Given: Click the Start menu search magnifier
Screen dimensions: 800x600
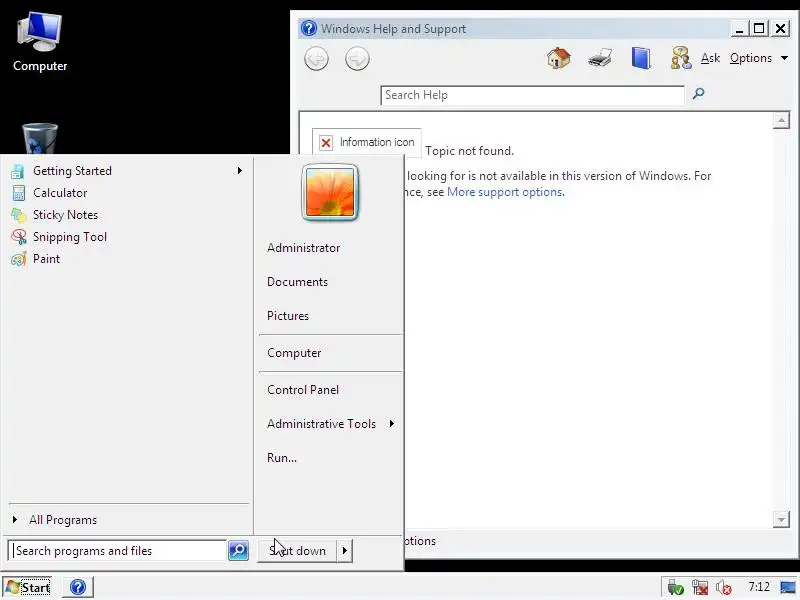Looking at the screenshot, I should pyautogui.click(x=238, y=551).
